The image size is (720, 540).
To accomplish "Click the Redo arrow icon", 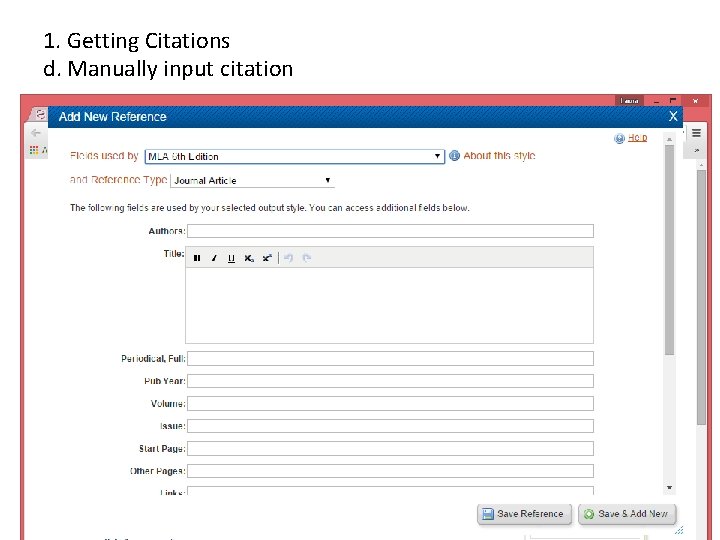I will pyautogui.click(x=307, y=258).
